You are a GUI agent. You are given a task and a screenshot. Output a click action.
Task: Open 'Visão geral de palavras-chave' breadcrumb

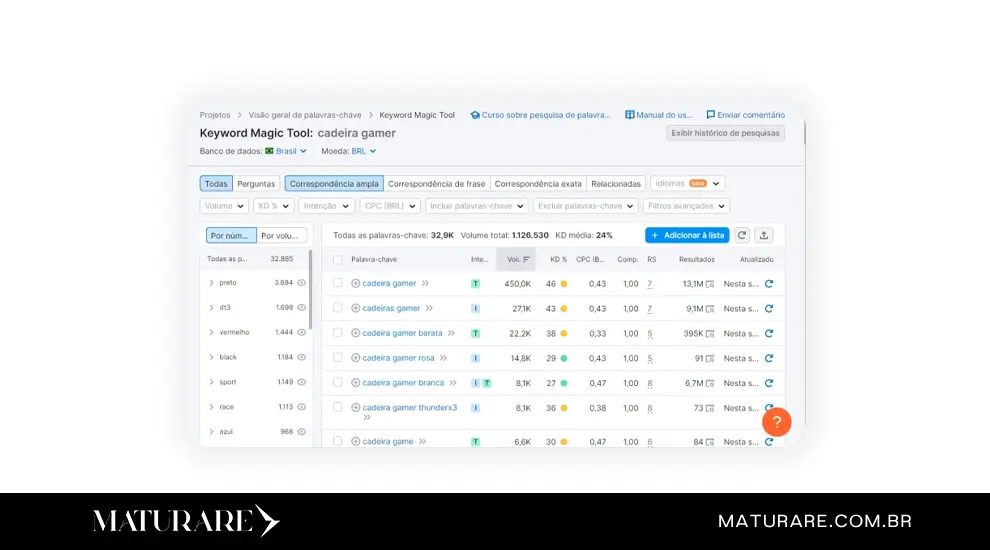305,115
